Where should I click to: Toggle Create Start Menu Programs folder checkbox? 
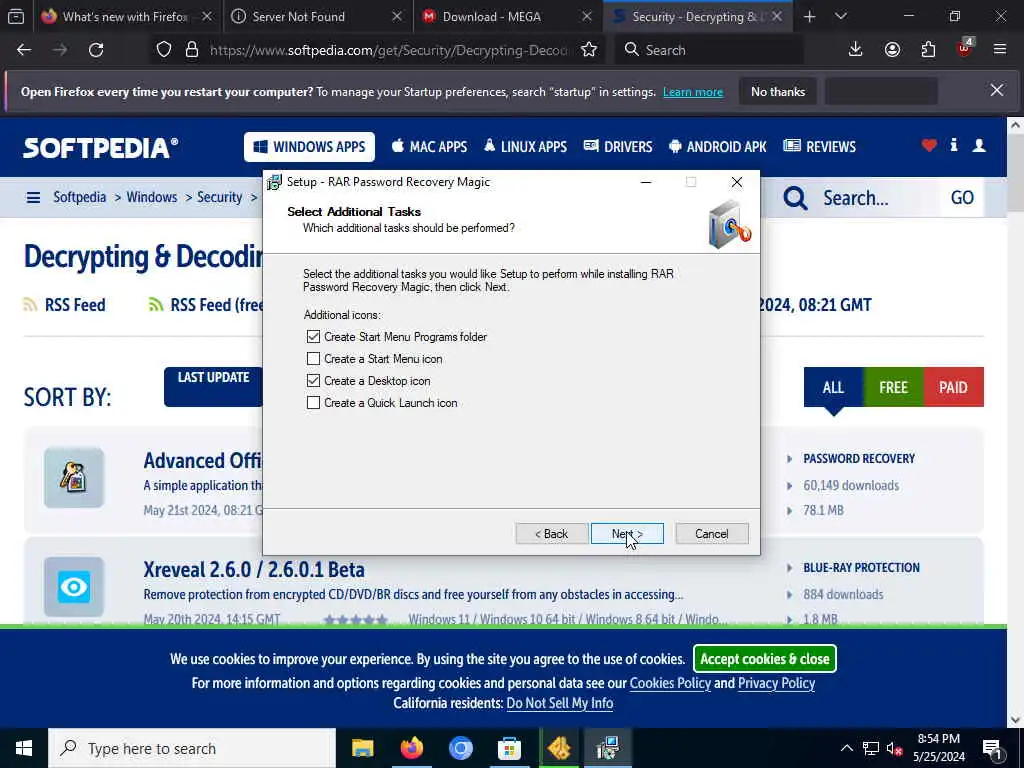pos(313,337)
